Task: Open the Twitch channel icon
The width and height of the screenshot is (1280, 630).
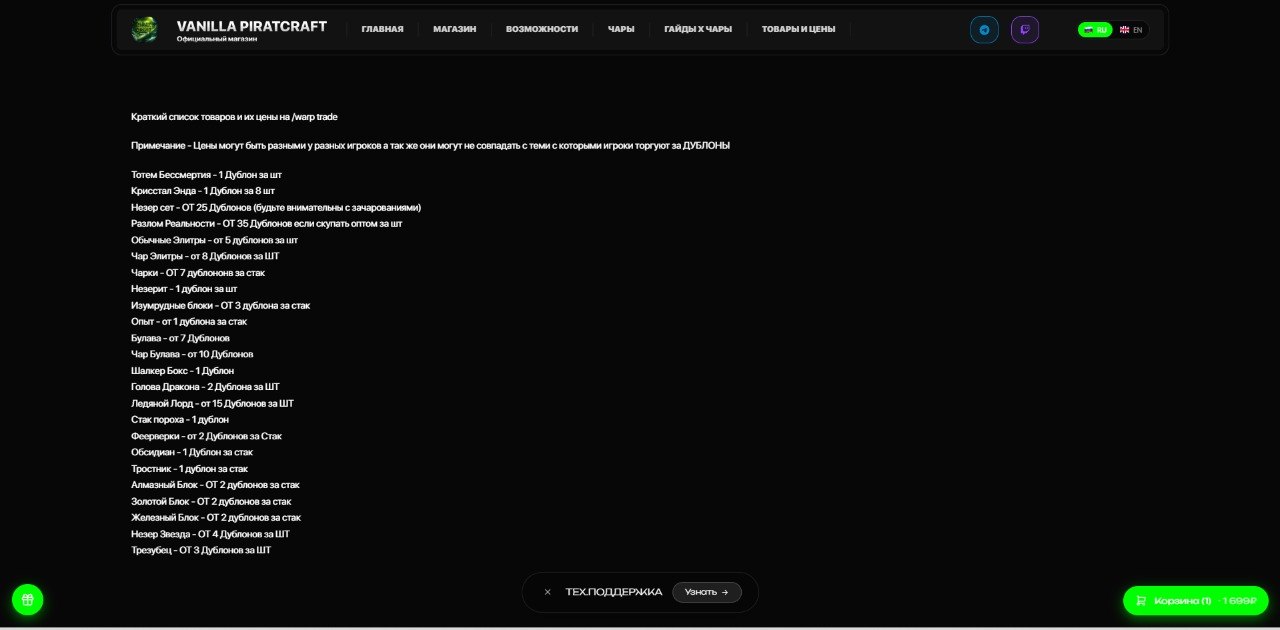Action: click(x=1025, y=30)
